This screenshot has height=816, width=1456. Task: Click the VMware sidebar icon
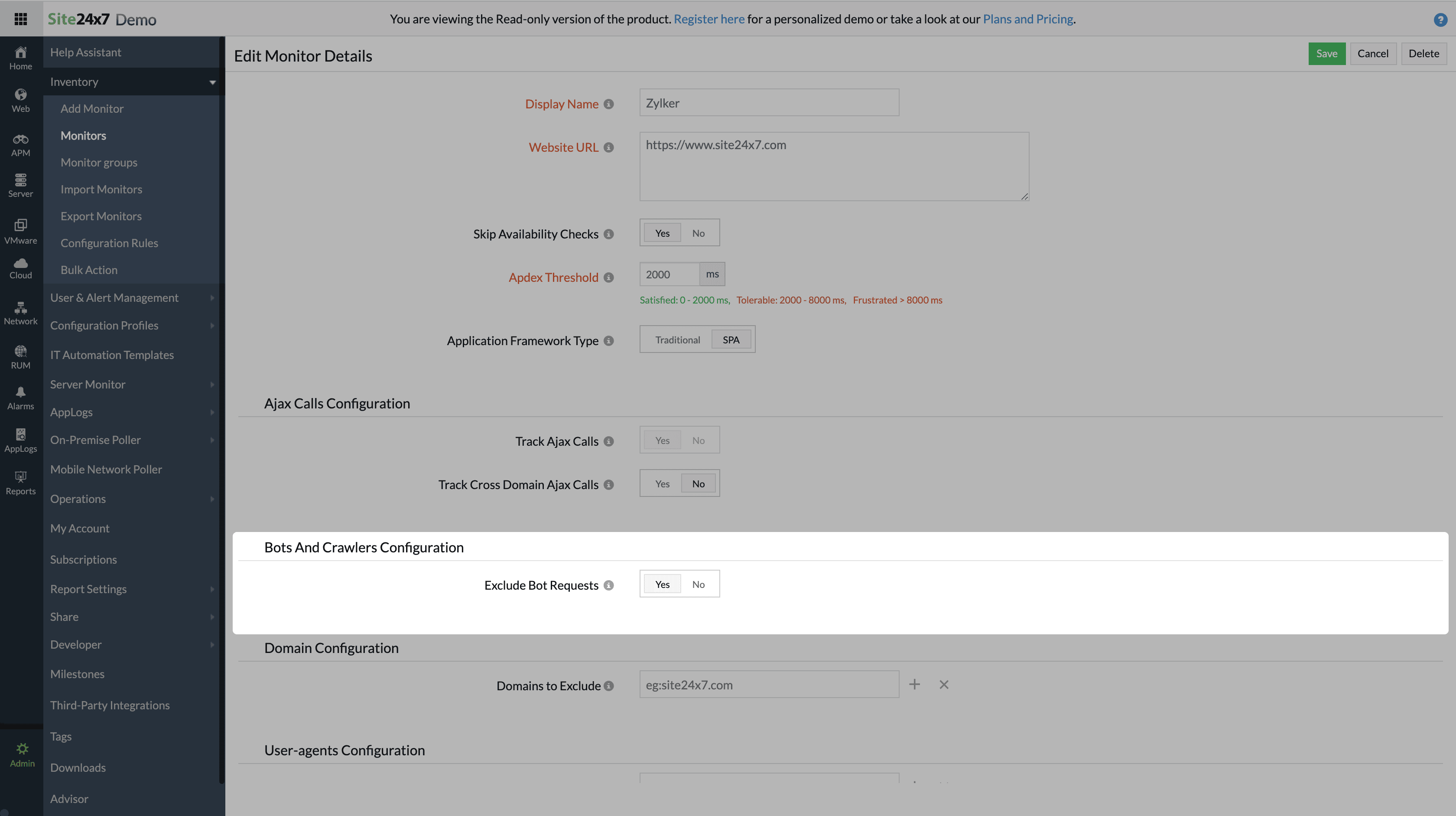tap(20, 228)
